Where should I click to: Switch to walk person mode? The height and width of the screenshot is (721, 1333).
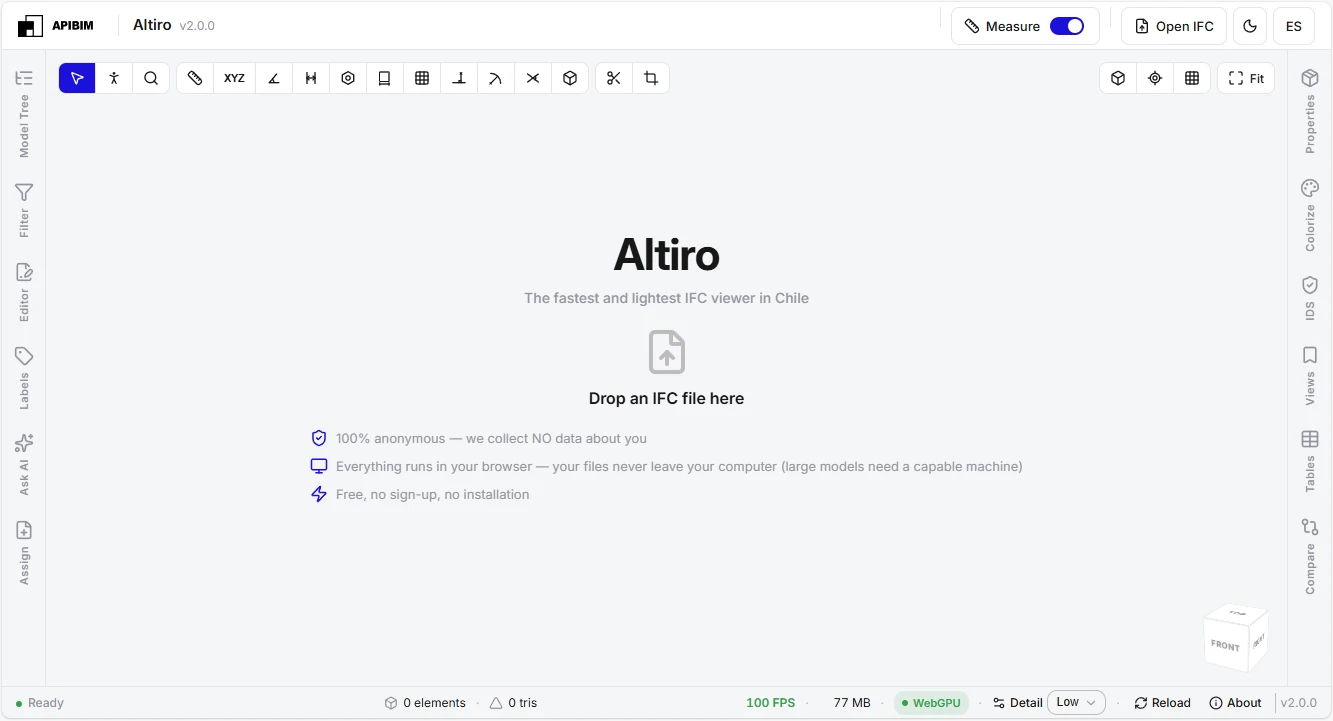coord(114,78)
